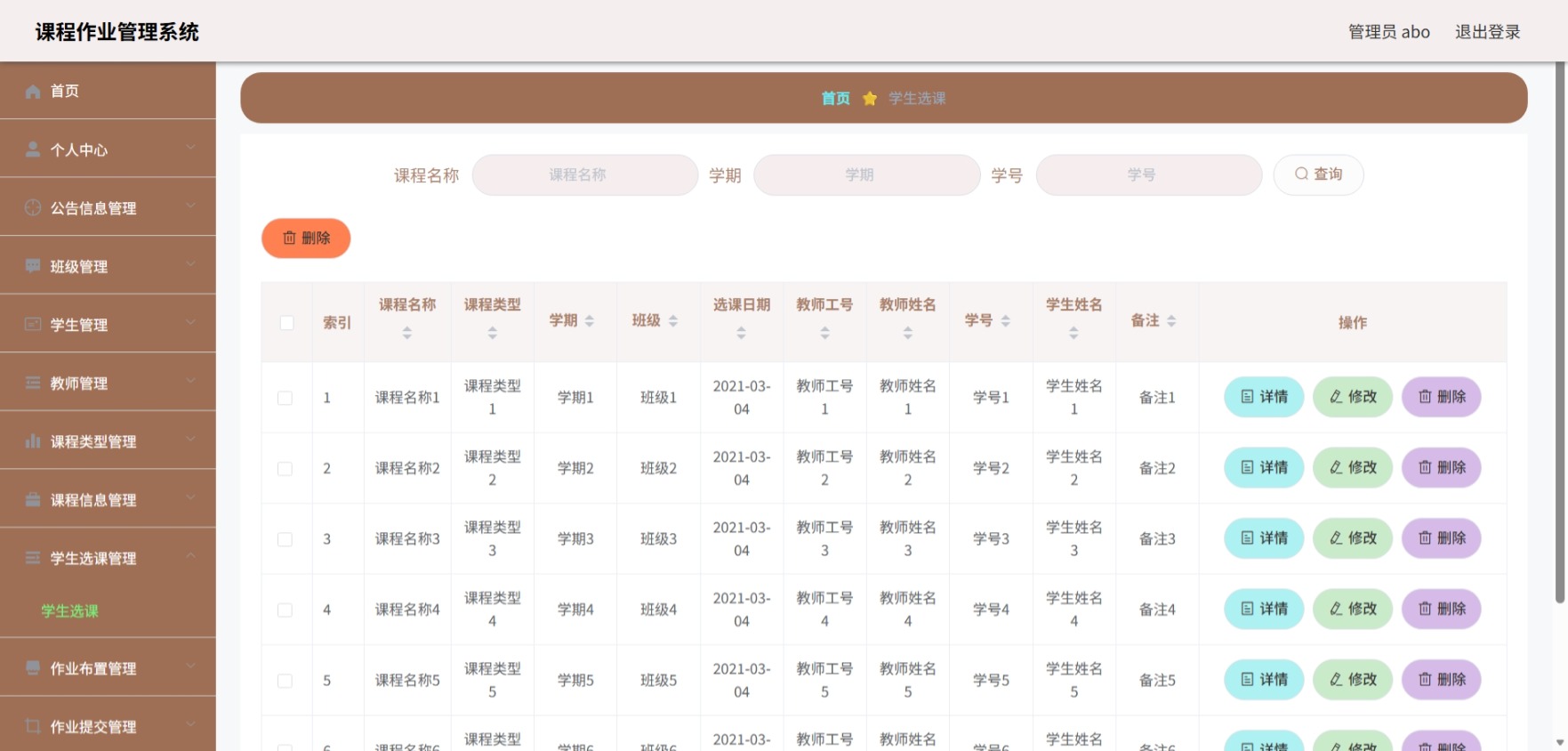This screenshot has width=1568, height=751.
Task: Click 首页 link in the breadcrumb
Action: pyautogui.click(x=835, y=98)
